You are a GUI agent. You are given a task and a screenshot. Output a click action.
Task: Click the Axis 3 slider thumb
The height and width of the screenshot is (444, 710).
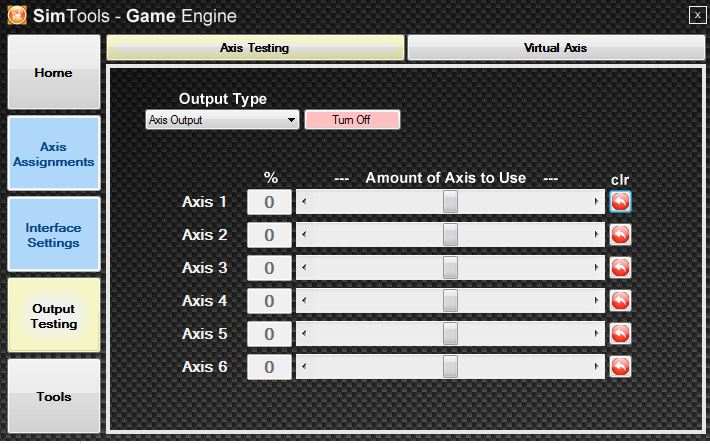click(x=450, y=267)
